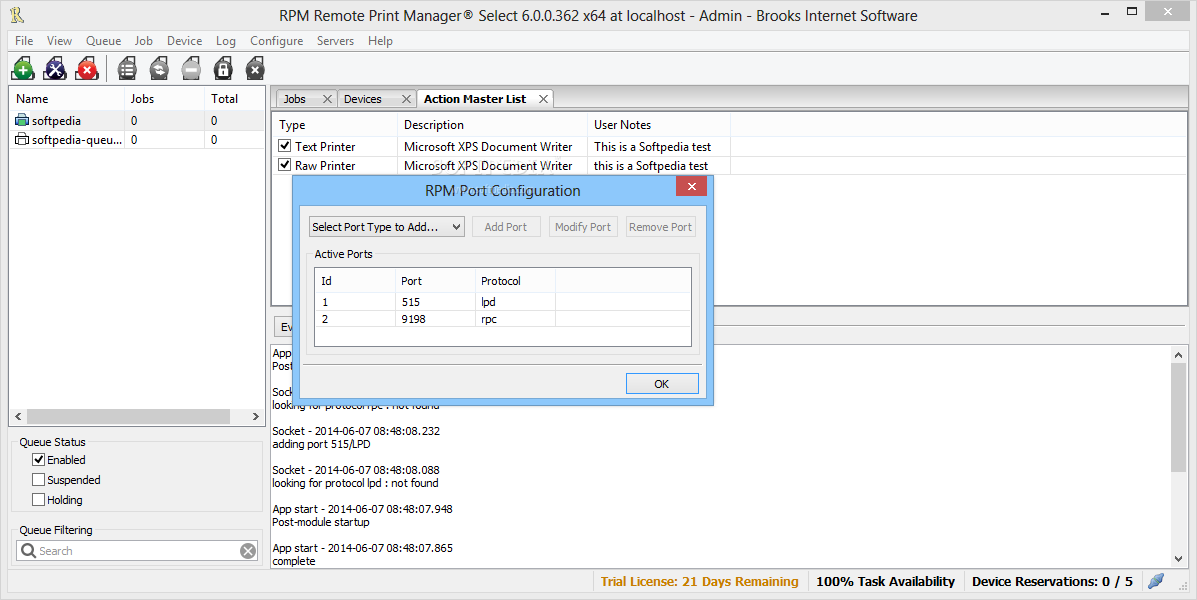Click the gray list icon in toolbar
The height and width of the screenshot is (600, 1197).
(127, 69)
